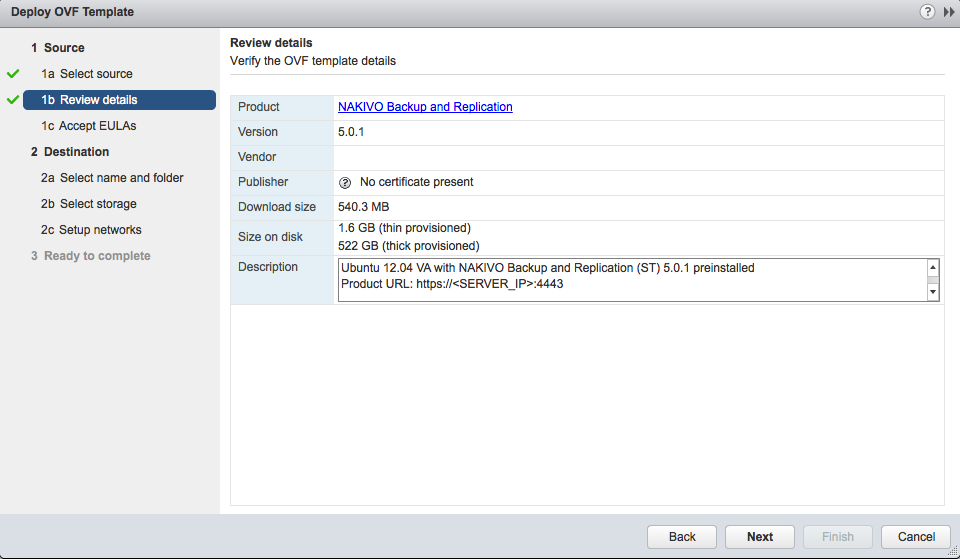Click the Deploy OVF Template title
Screen dimensions: 960x559
click(72, 12)
